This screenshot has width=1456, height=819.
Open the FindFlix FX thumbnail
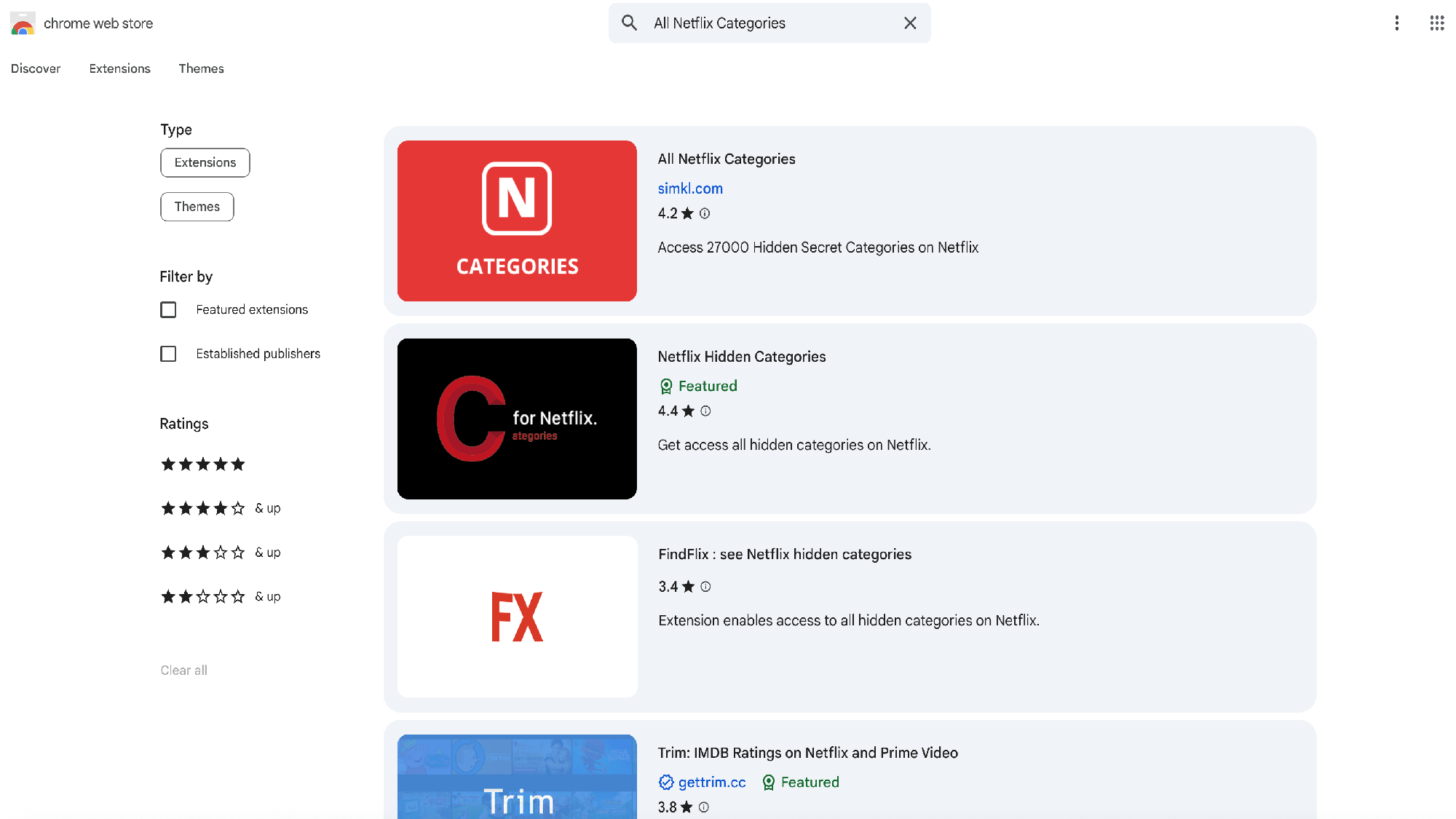(517, 617)
